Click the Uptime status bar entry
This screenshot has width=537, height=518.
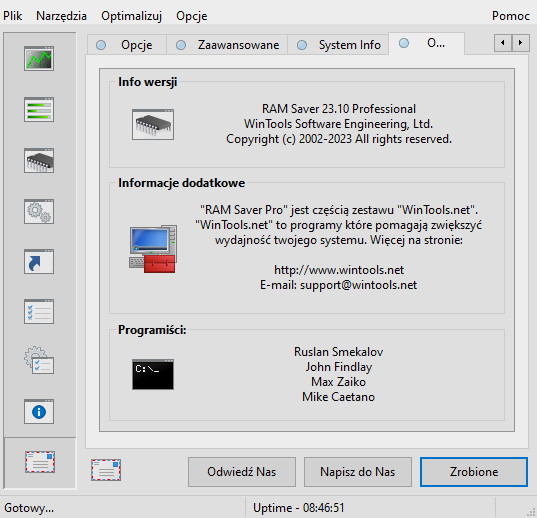[x=299, y=508]
